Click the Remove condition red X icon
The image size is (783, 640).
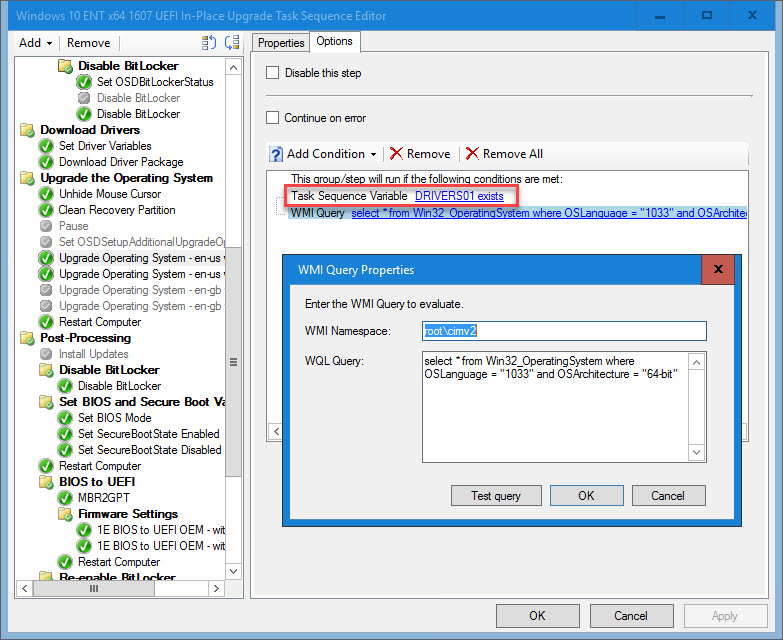pyautogui.click(x=397, y=154)
